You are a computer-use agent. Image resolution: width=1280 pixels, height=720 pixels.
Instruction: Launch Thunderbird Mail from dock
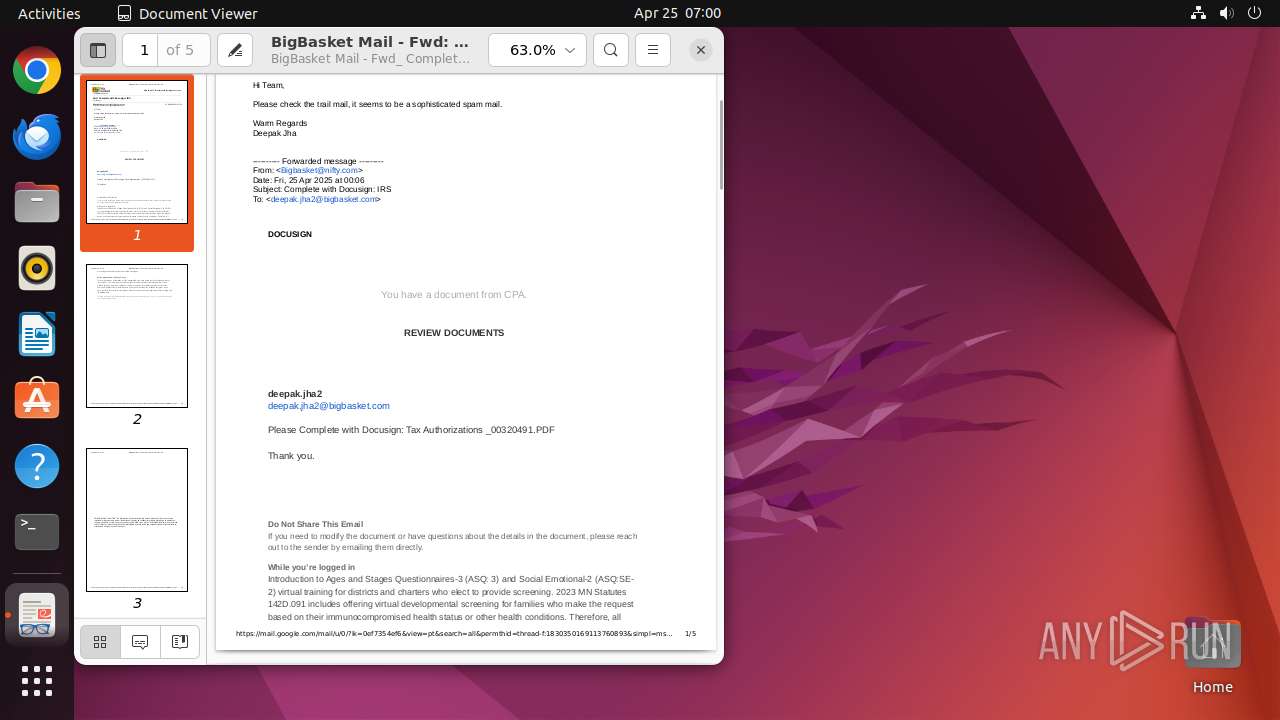click(x=37, y=137)
